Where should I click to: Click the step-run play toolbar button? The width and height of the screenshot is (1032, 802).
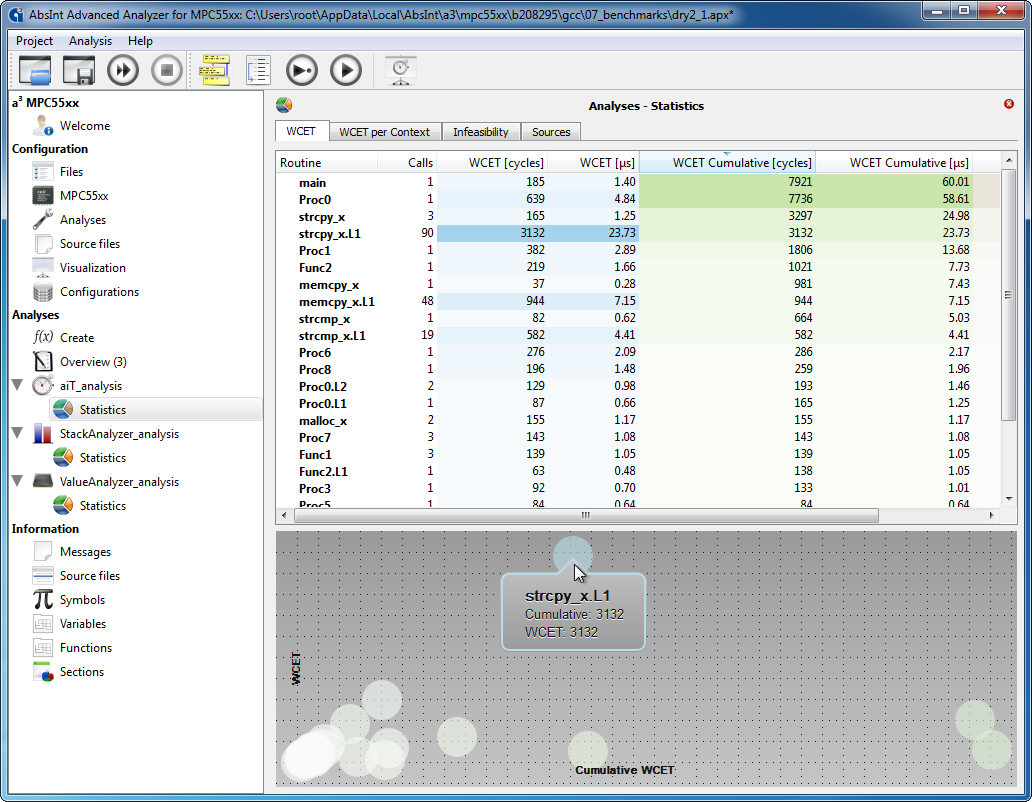pos(302,70)
